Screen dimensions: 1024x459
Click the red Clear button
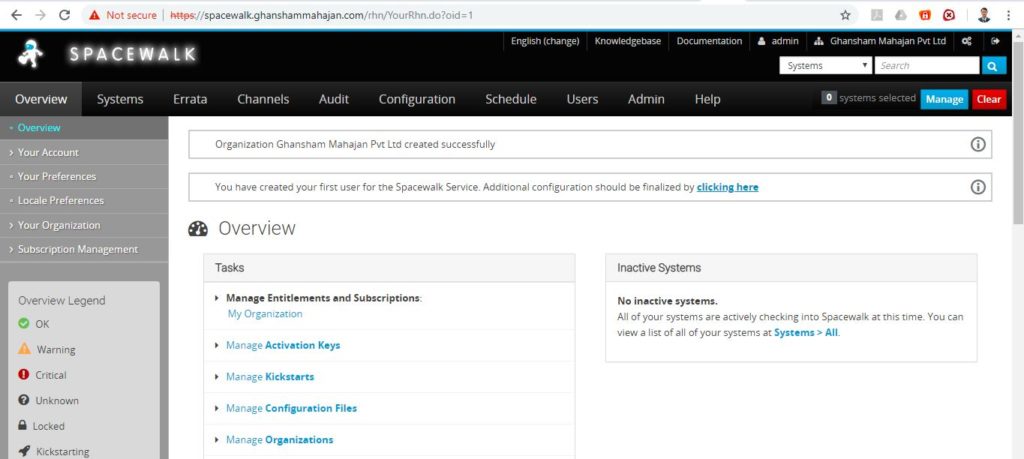click(989, 99)
